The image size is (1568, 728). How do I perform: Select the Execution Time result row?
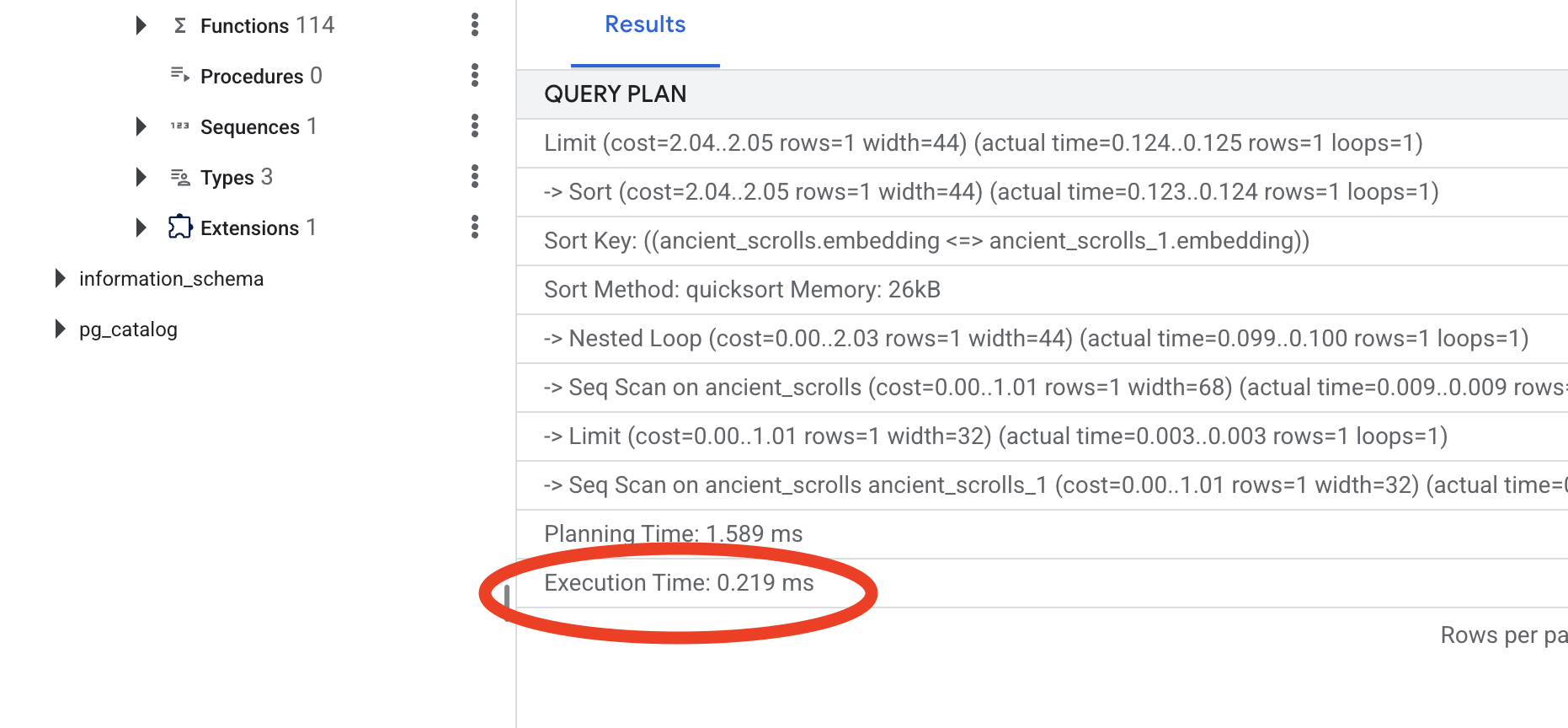(679, 583)
